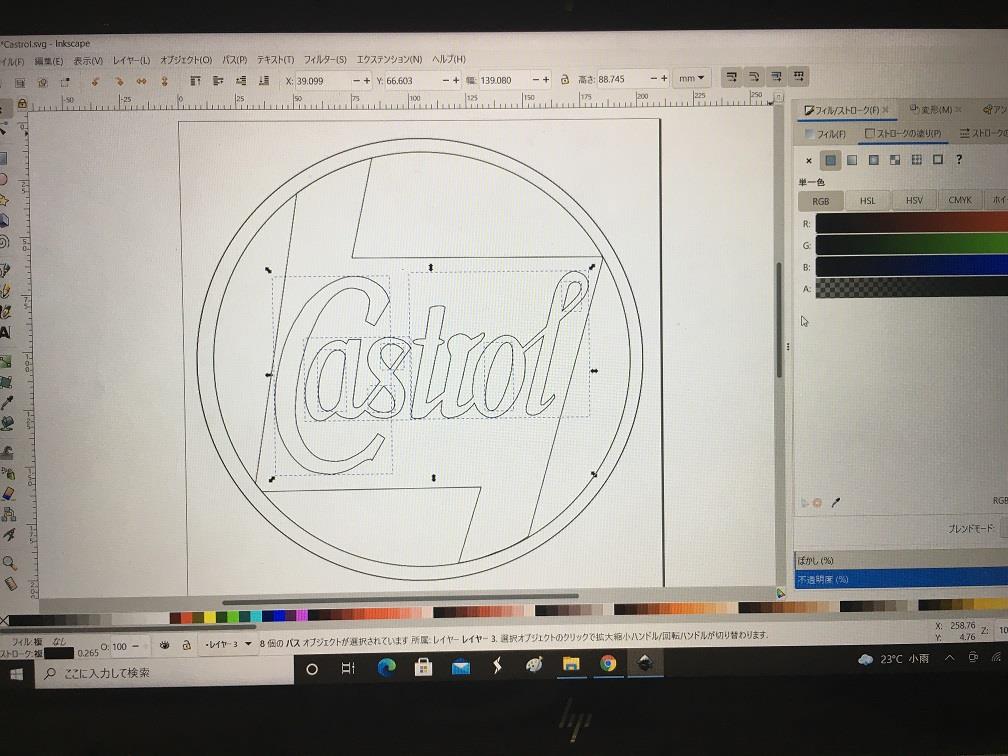Image resolution: width=1008 pixels, height=756 pixels.
Task: Open the テキスト(T) menu
Action: tap(275, 59)
